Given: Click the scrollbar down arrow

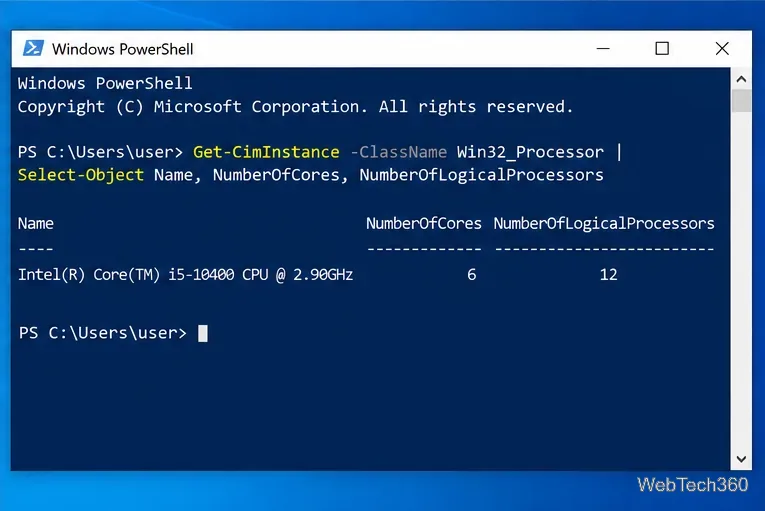Looking at the screenshot, I should point(741,459).
